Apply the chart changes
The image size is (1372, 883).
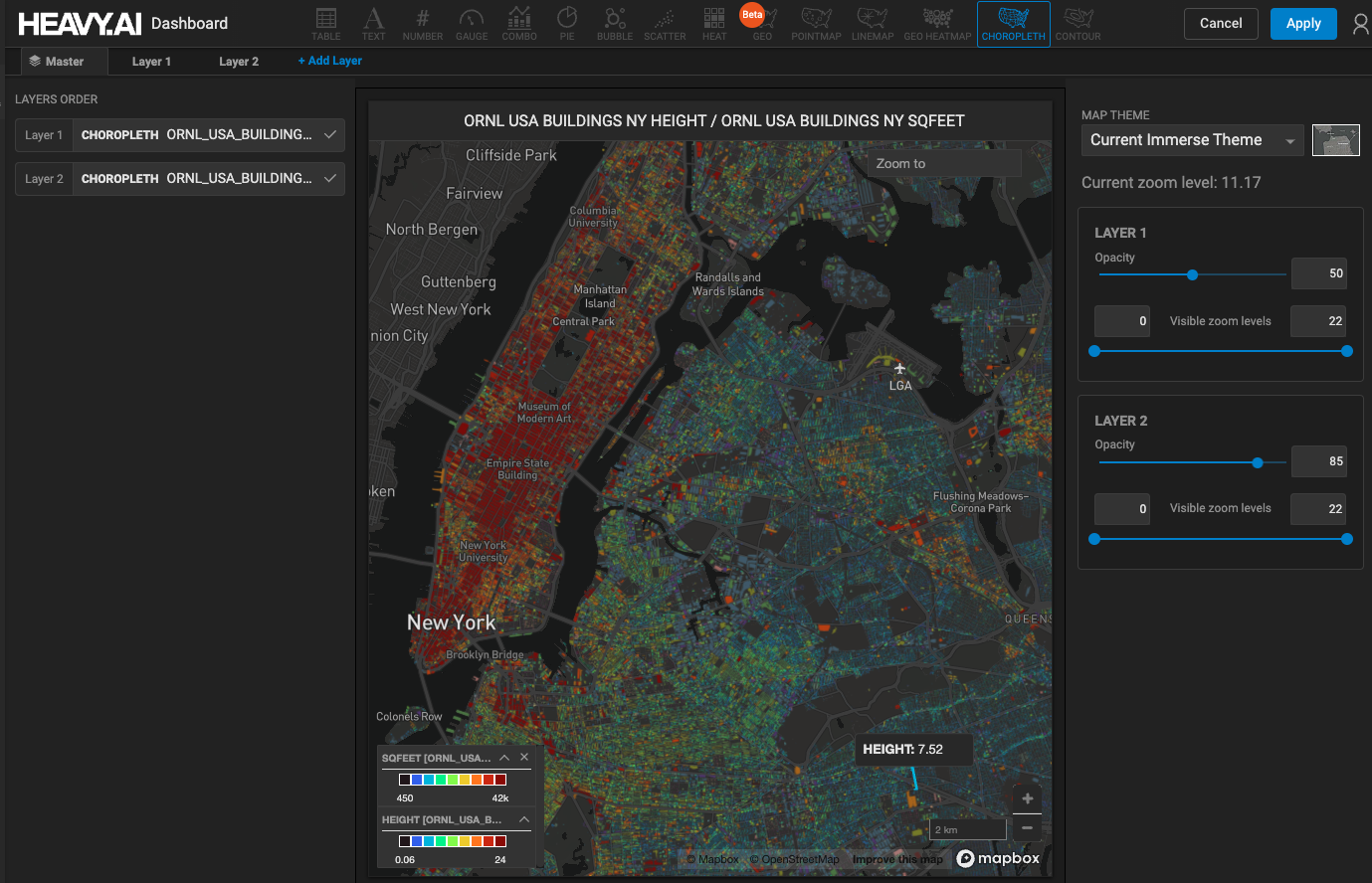pyautogui.click(x=1303, y=24)
